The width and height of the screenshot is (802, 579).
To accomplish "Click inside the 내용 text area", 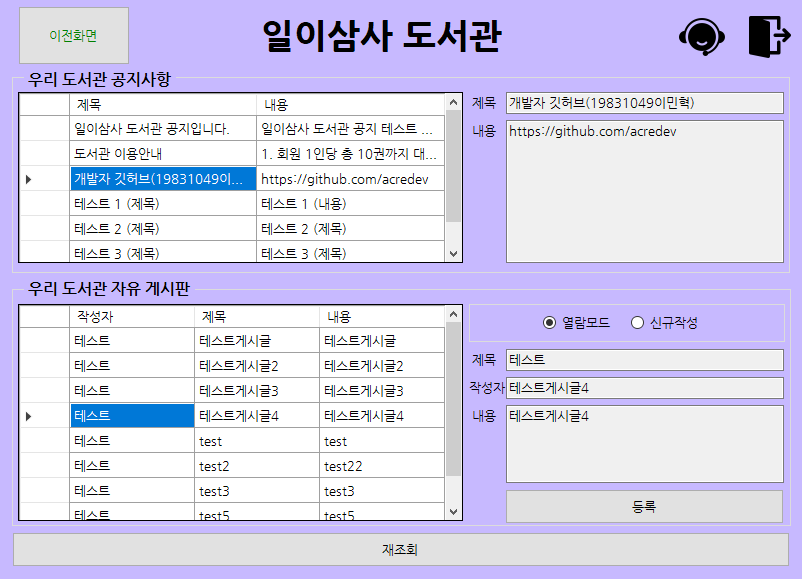I will click(644, 440).
